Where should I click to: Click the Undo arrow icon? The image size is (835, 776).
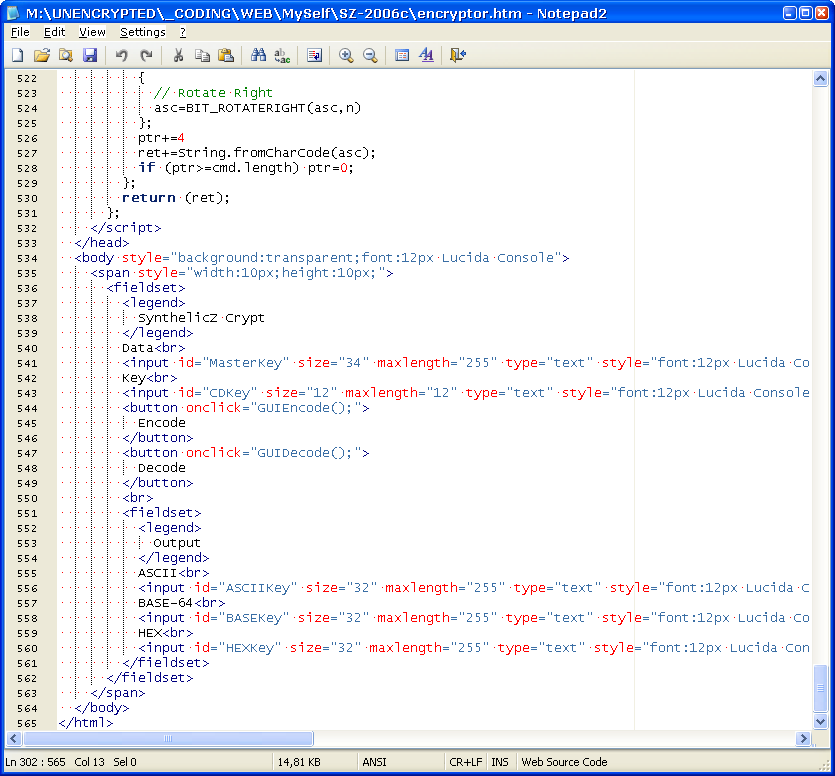pyautogui.click(x=121, y=55)
